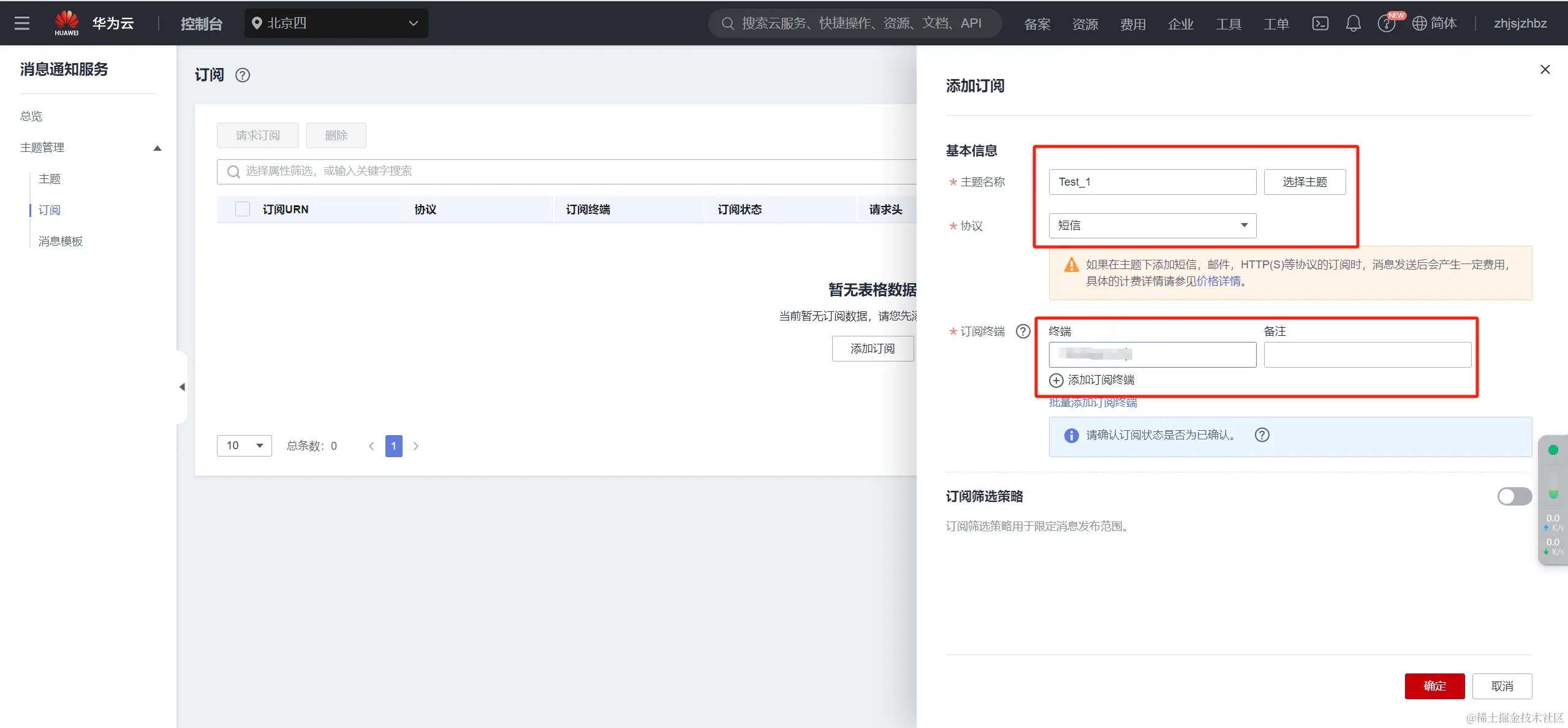Open the CloudShell terminal icon
Screen dimensions: 1568x728
tap(1320, 23)
